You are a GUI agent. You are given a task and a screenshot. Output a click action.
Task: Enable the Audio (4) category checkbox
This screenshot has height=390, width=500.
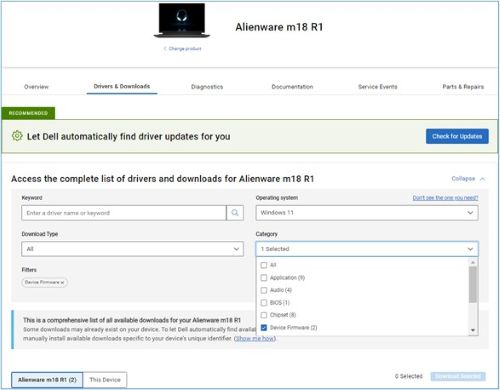tap(264, 290)
